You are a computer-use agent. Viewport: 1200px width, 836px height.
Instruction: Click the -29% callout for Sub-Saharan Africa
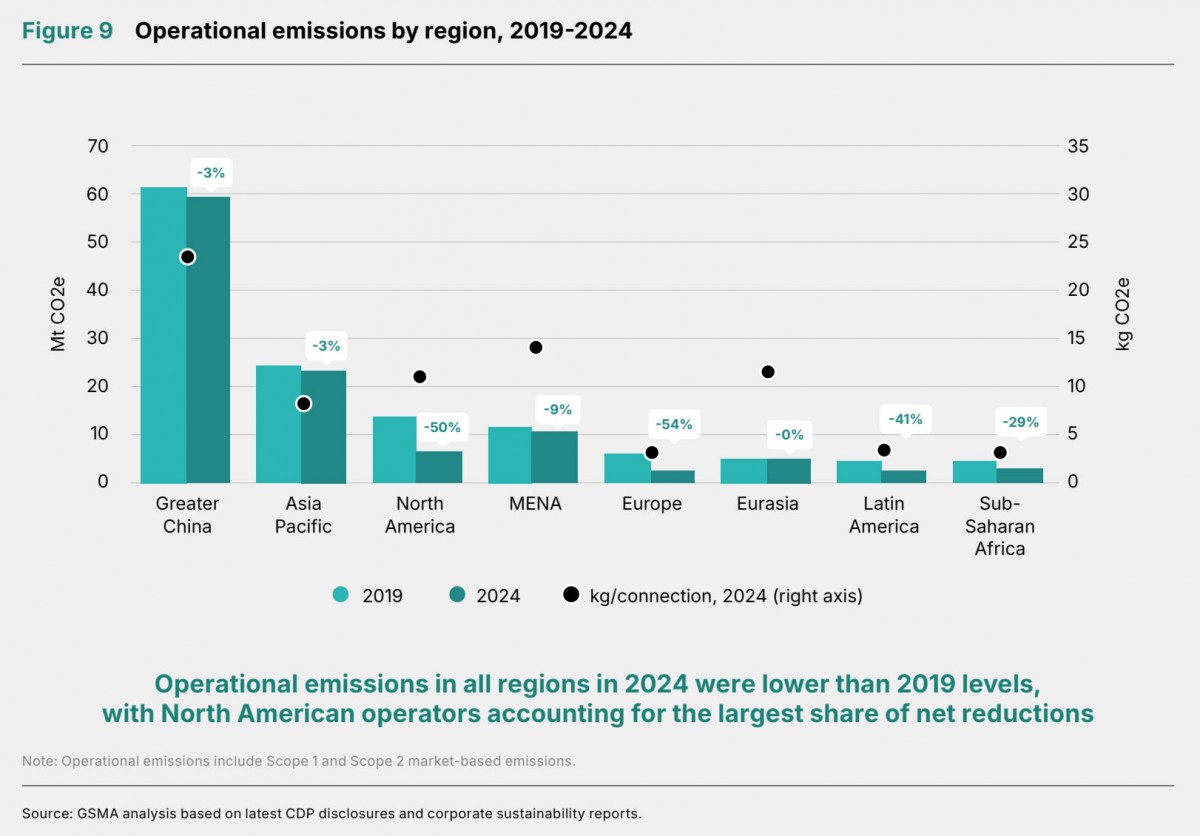pyautogui.click(x=1021, y=422)
